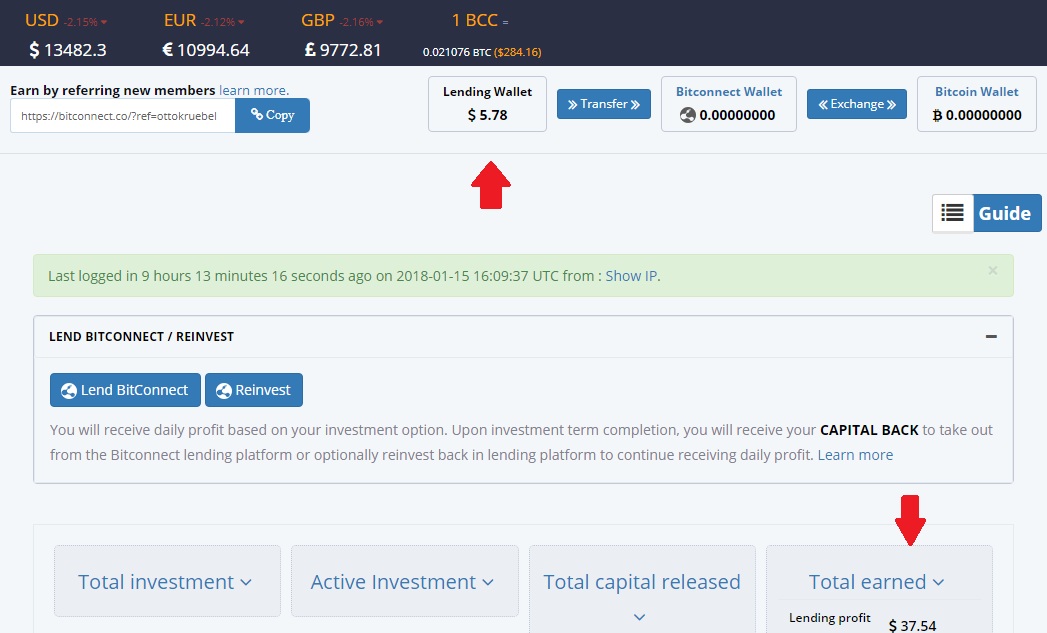
Task: Click the Exchange button
Action: tap(857, 104)
